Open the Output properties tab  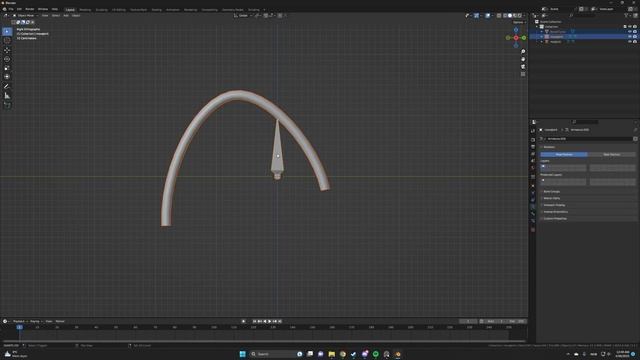click(533, 147)
